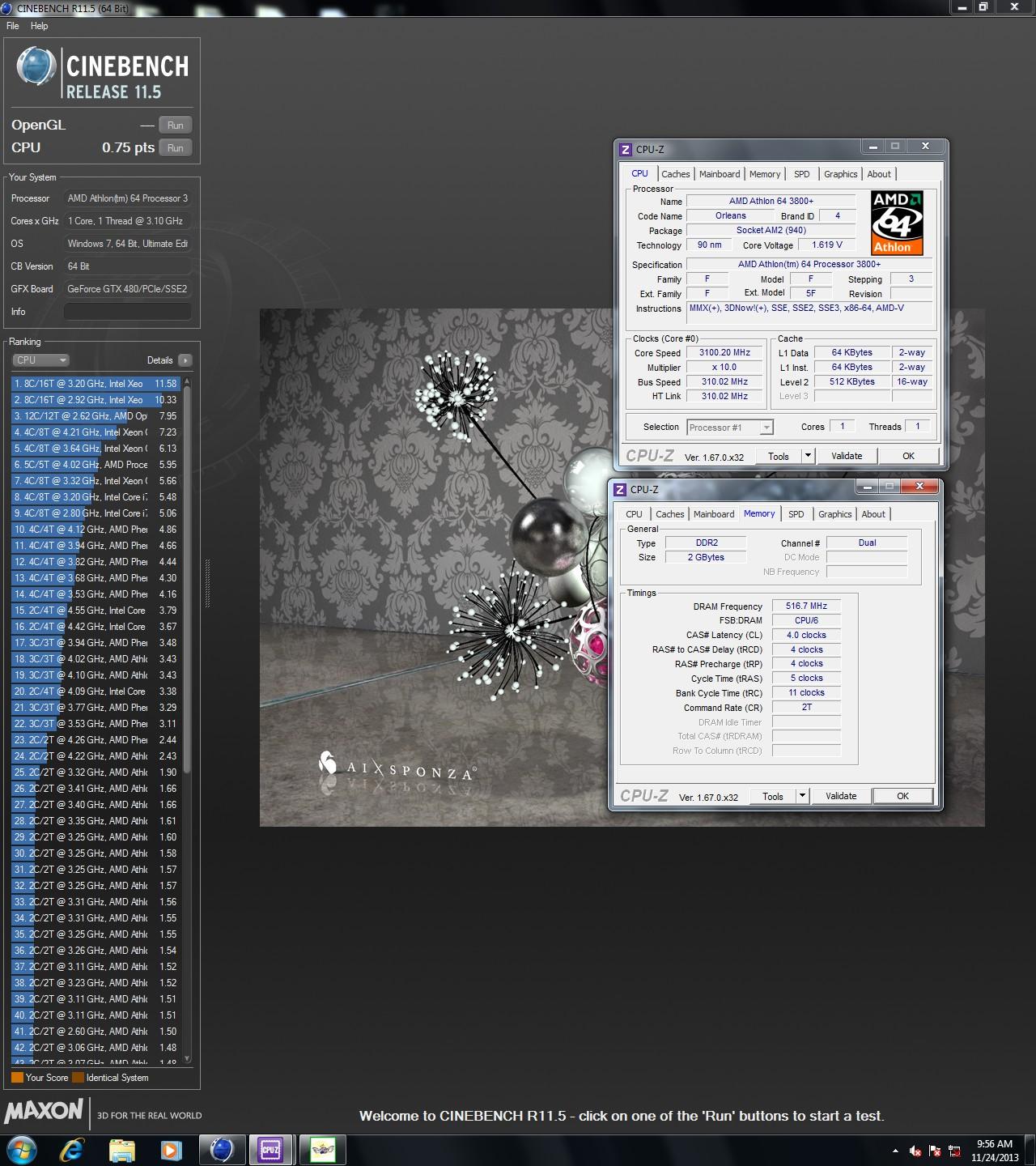This screenshot has height=1166, width=1036.
Task: Select ranking entry 41 2C/2T 2.60 GHz
Action: 96,1032
